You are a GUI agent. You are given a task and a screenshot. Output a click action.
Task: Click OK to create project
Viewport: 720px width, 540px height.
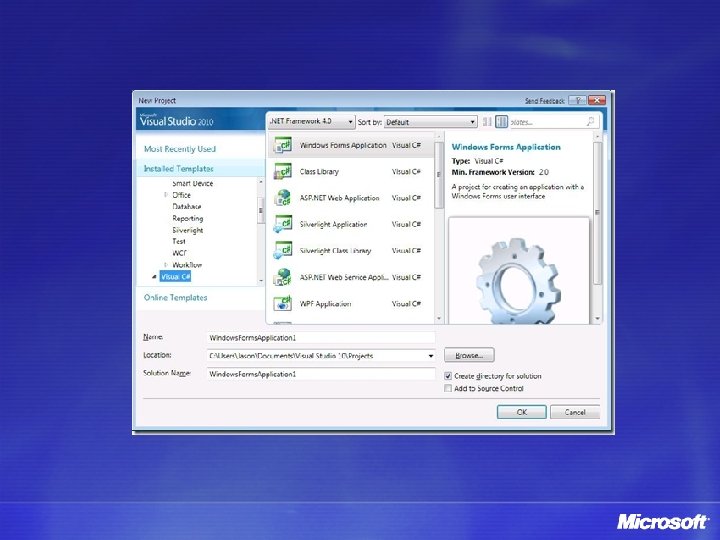522,412
